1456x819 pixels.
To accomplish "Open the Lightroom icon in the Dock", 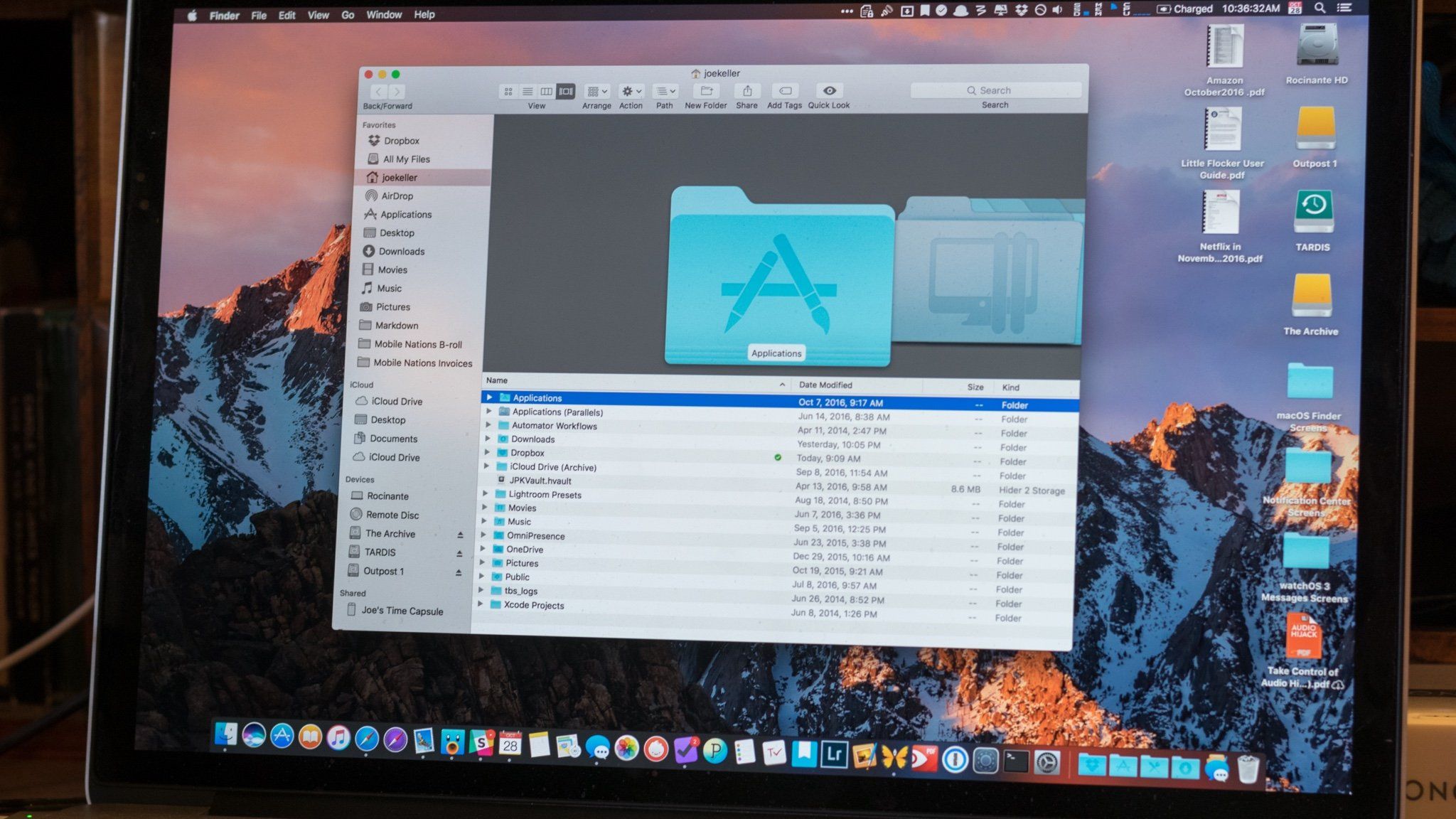I will point(833,756).
